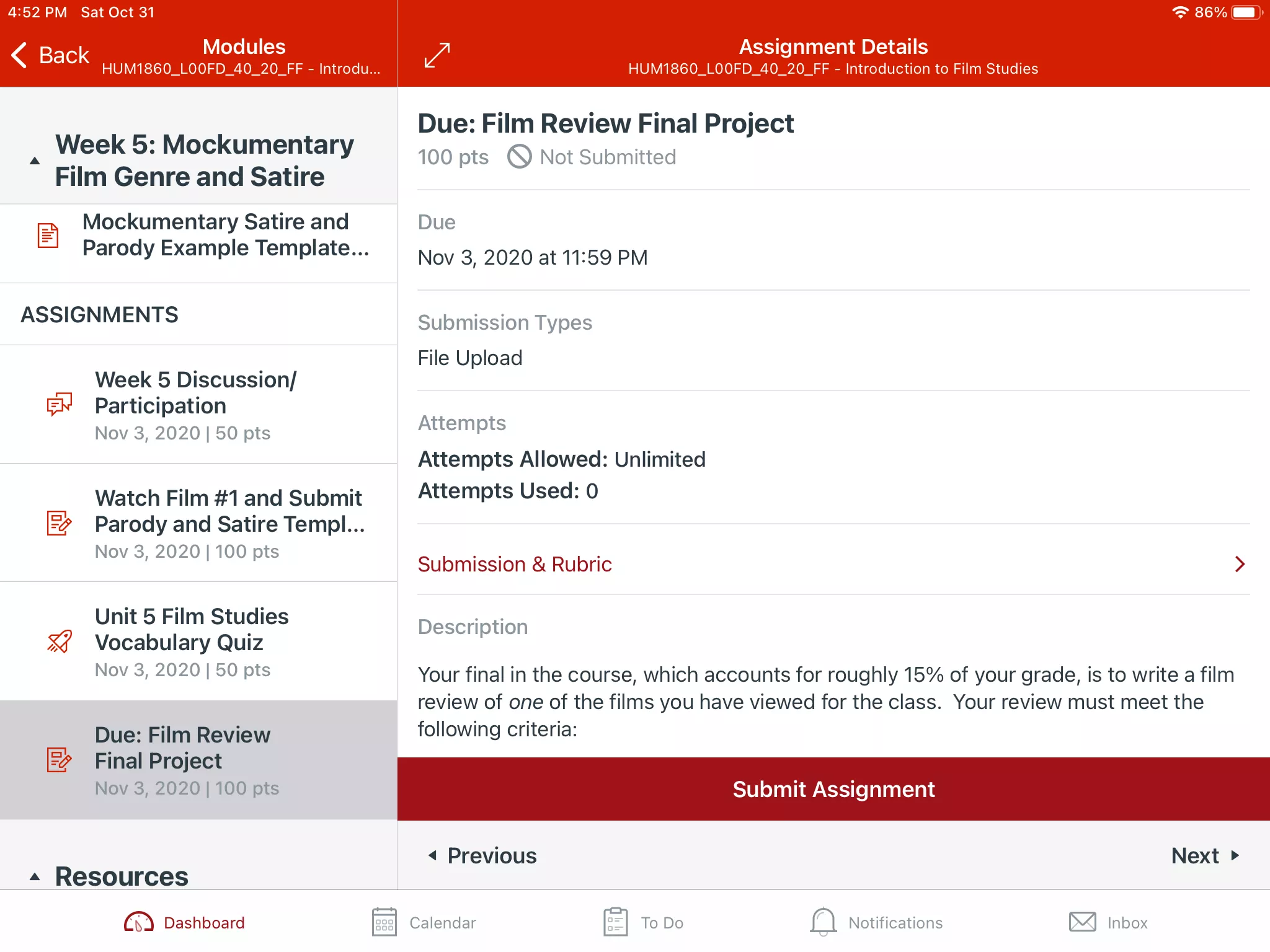Open Unit 5 Film Studies Vocabulary Quiz
This screenshot has width=1270, height=952.
pyautogui.click(x=198, y=641)
